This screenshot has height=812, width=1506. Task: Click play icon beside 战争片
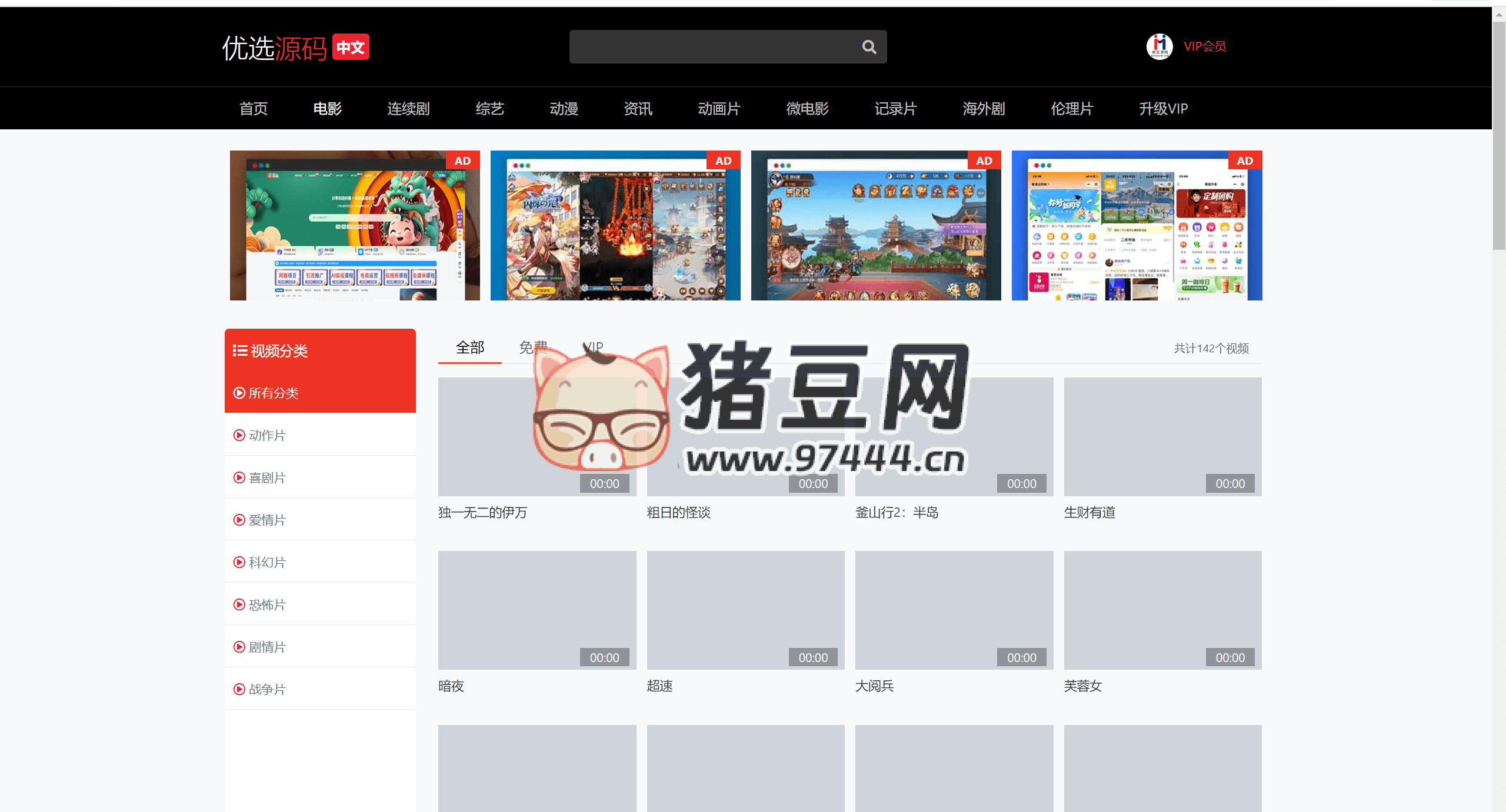tap(239, 689)
